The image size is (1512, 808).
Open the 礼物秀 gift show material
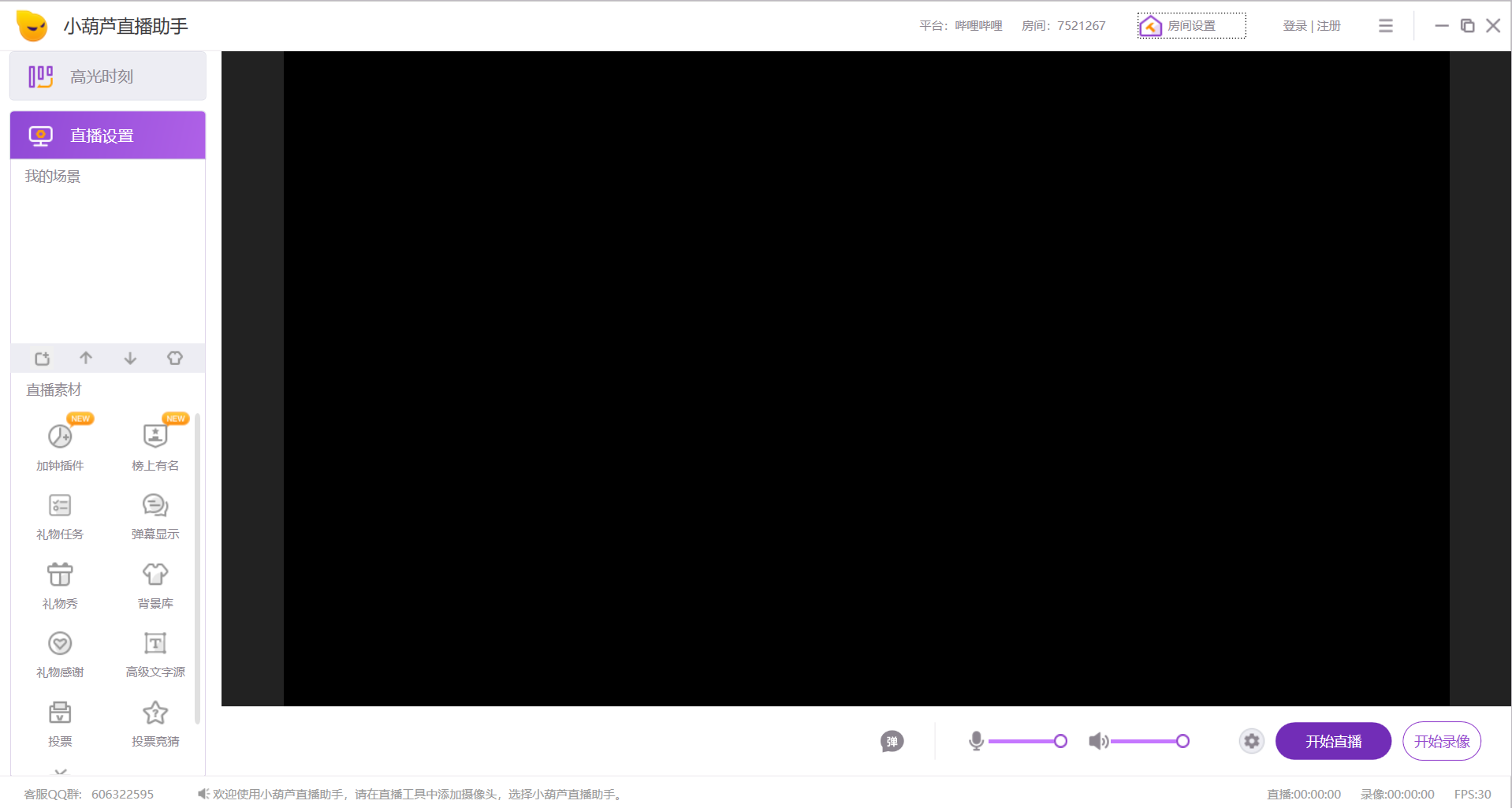[x=60, y=586]
